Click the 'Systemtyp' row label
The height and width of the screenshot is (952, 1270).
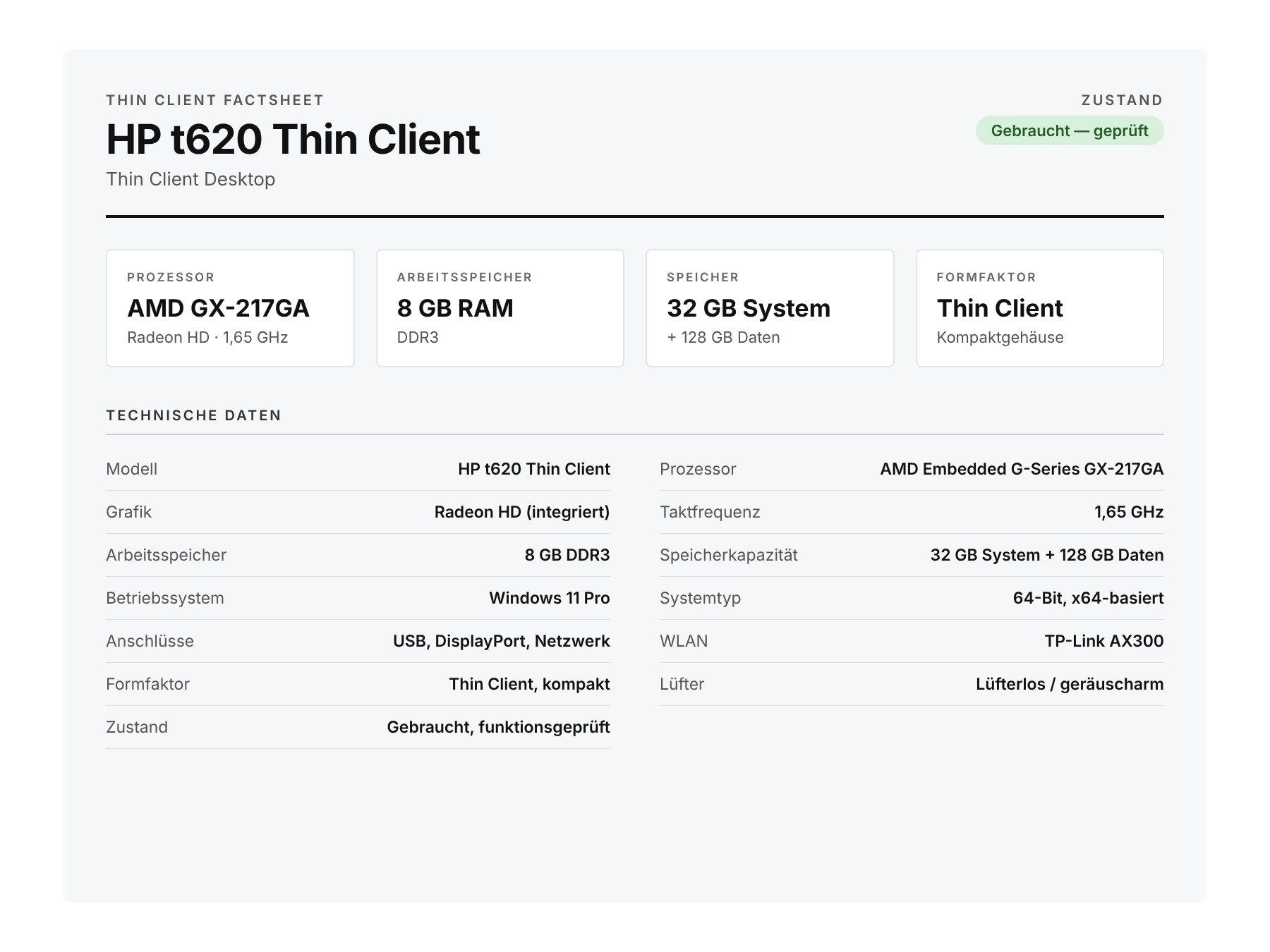pos(701,598)
